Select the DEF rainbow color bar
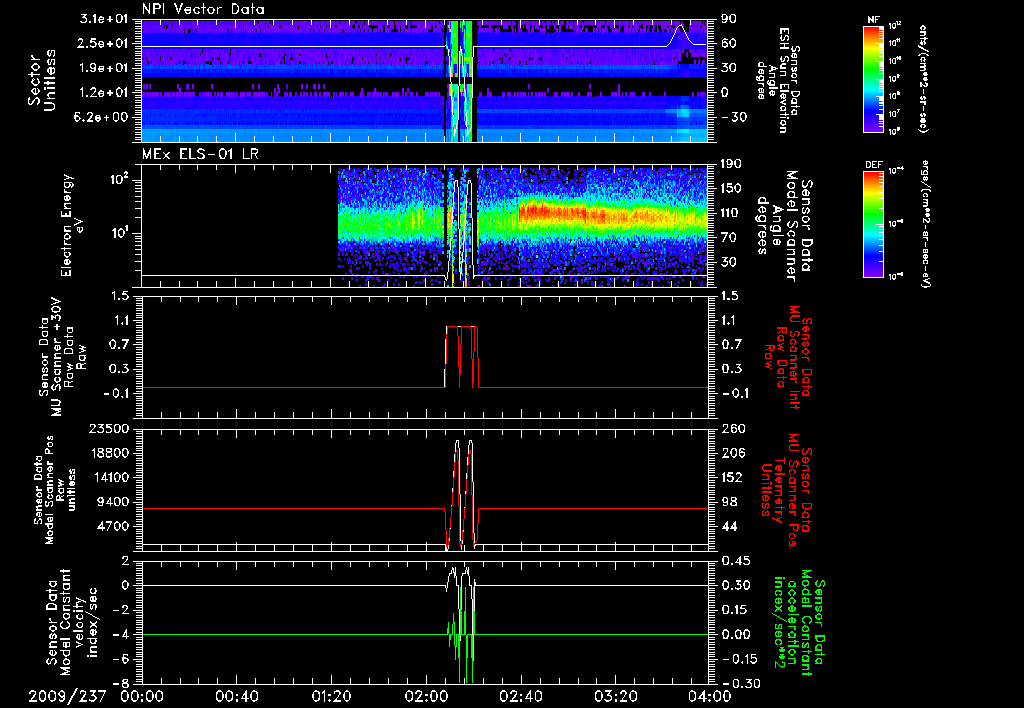The width and height of the screenshot is (1024, 708). (x=874, y=224)
